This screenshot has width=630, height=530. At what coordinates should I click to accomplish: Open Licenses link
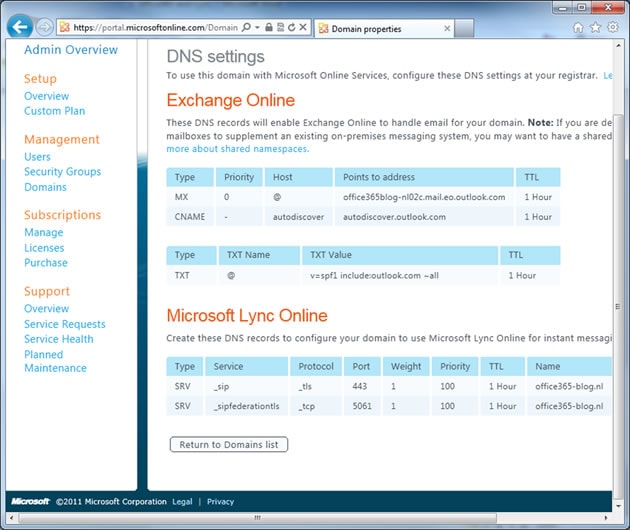44,248
